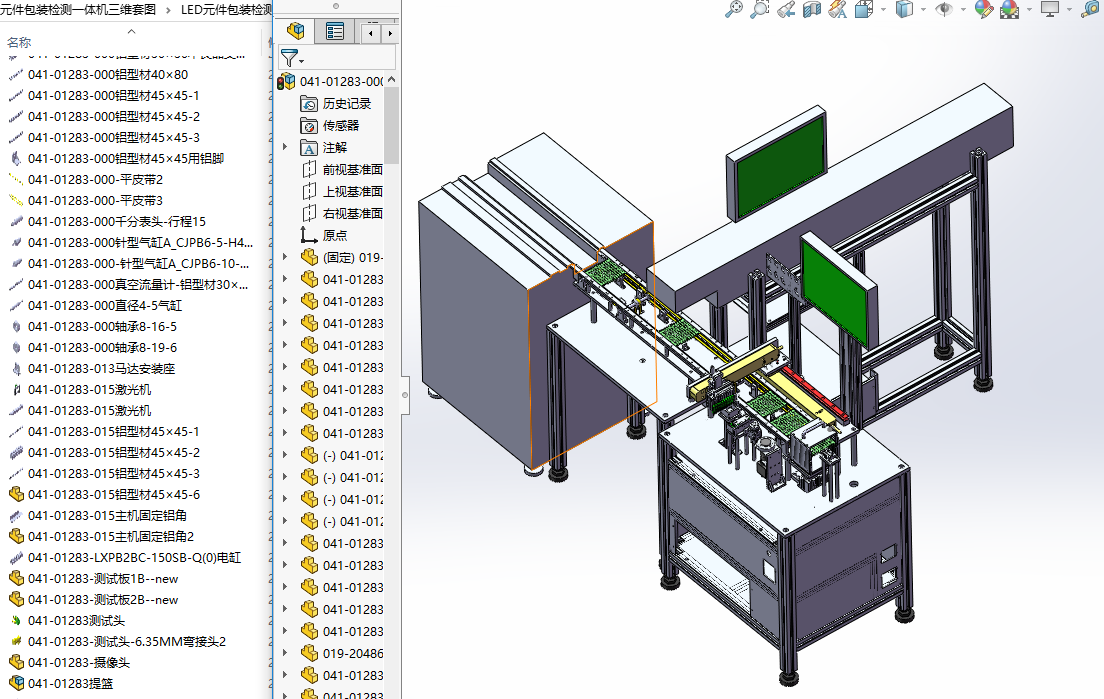The height and width of the screenshot is (699, 1104).
Task: Click the Previous View icon
Action: coord(786,9)
